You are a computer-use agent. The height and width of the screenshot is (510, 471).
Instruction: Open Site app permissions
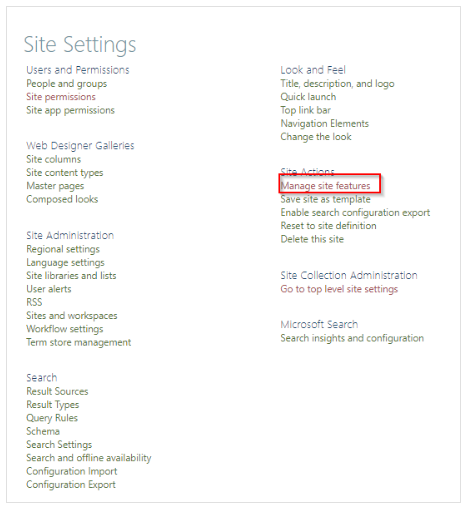[70, 110]
